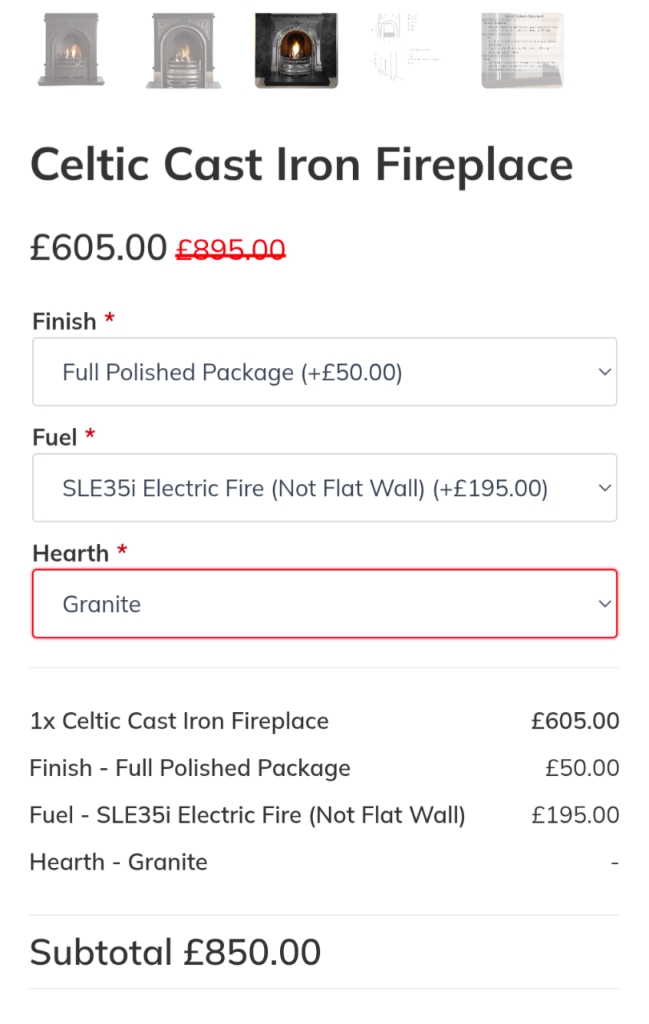Click the Fuel - SLE35i Electric Fire summary line
This screenshot has height=1024, width=649.
(248, 815)
